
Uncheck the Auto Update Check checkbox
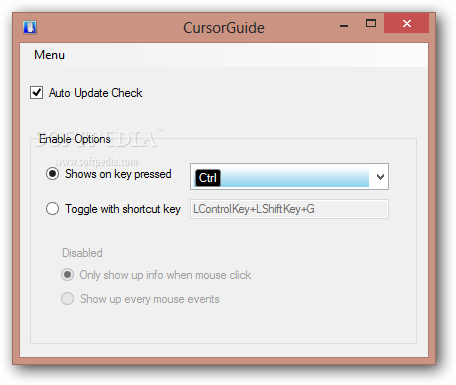pos(36,93)
